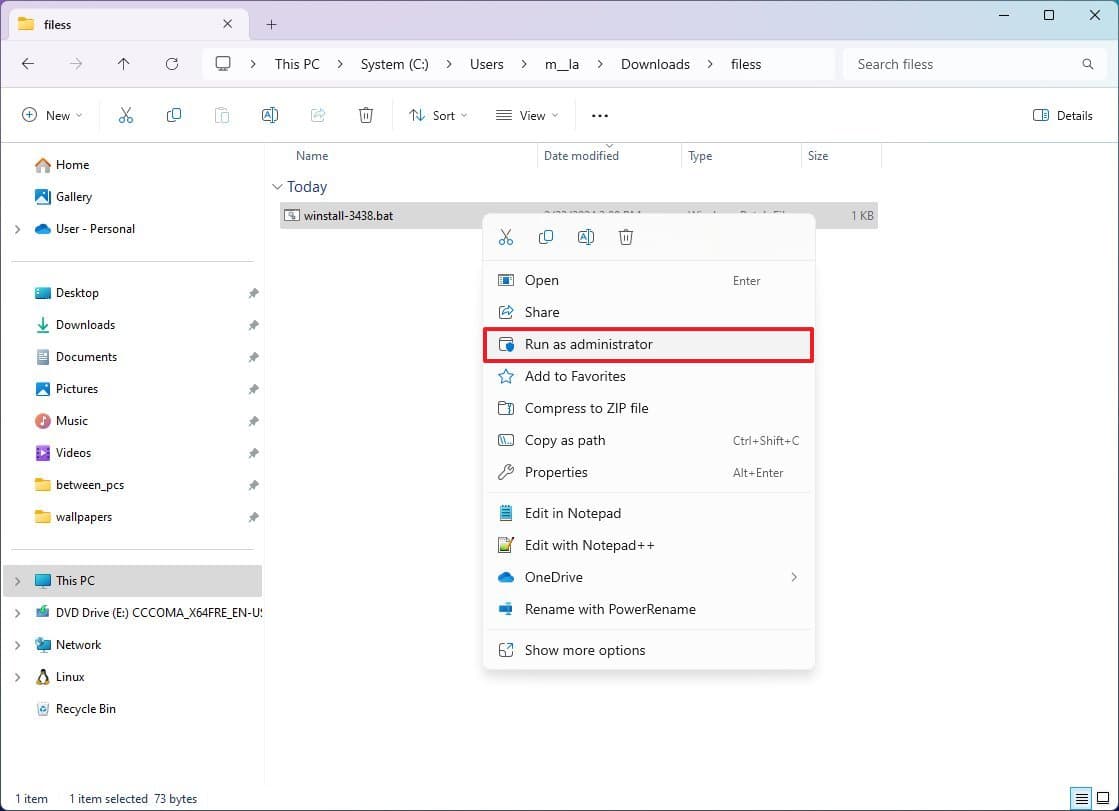Switch to large thumbnails view in status bar
The width and height of the screenshot is (1119, 811).
[x=1103, y=799]
